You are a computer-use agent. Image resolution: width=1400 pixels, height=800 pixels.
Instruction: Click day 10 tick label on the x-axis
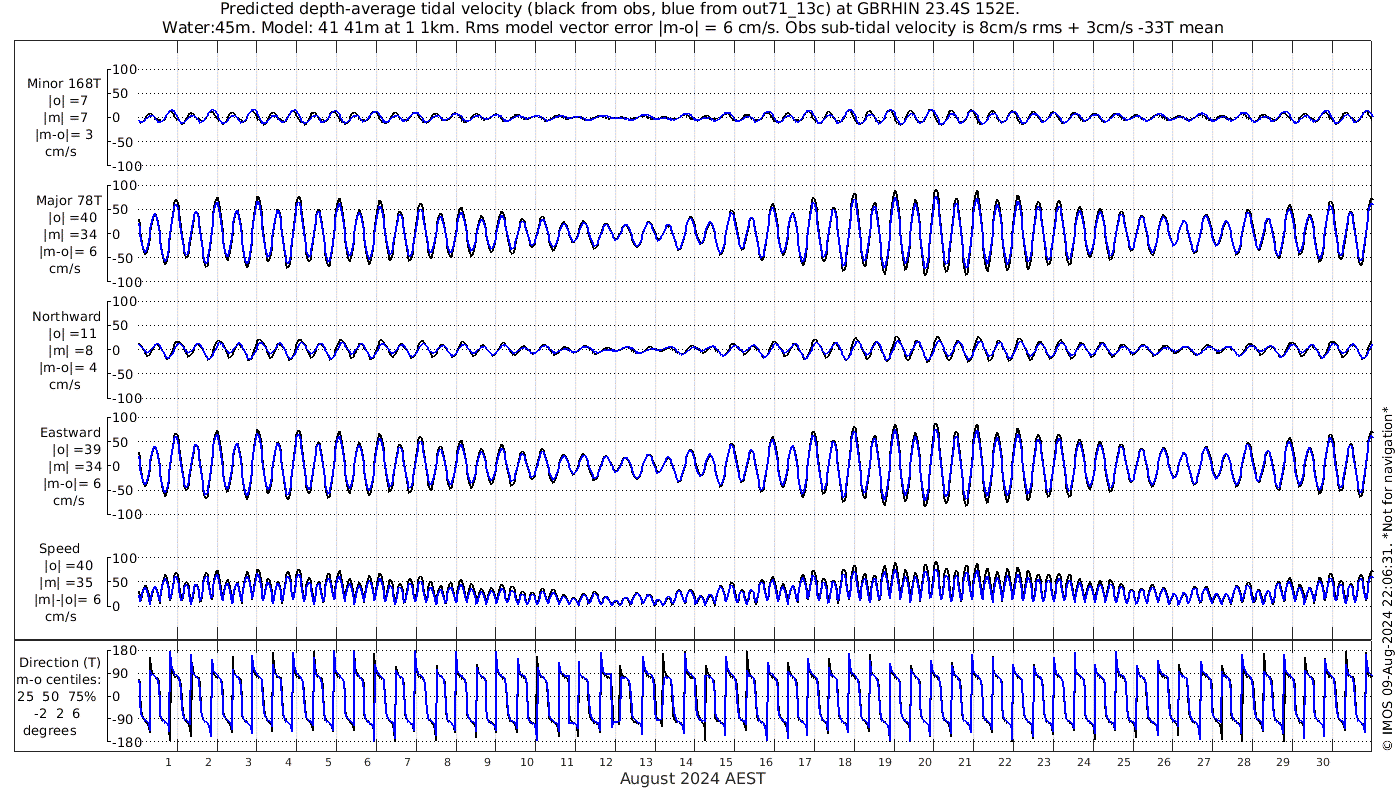[527, 762]
